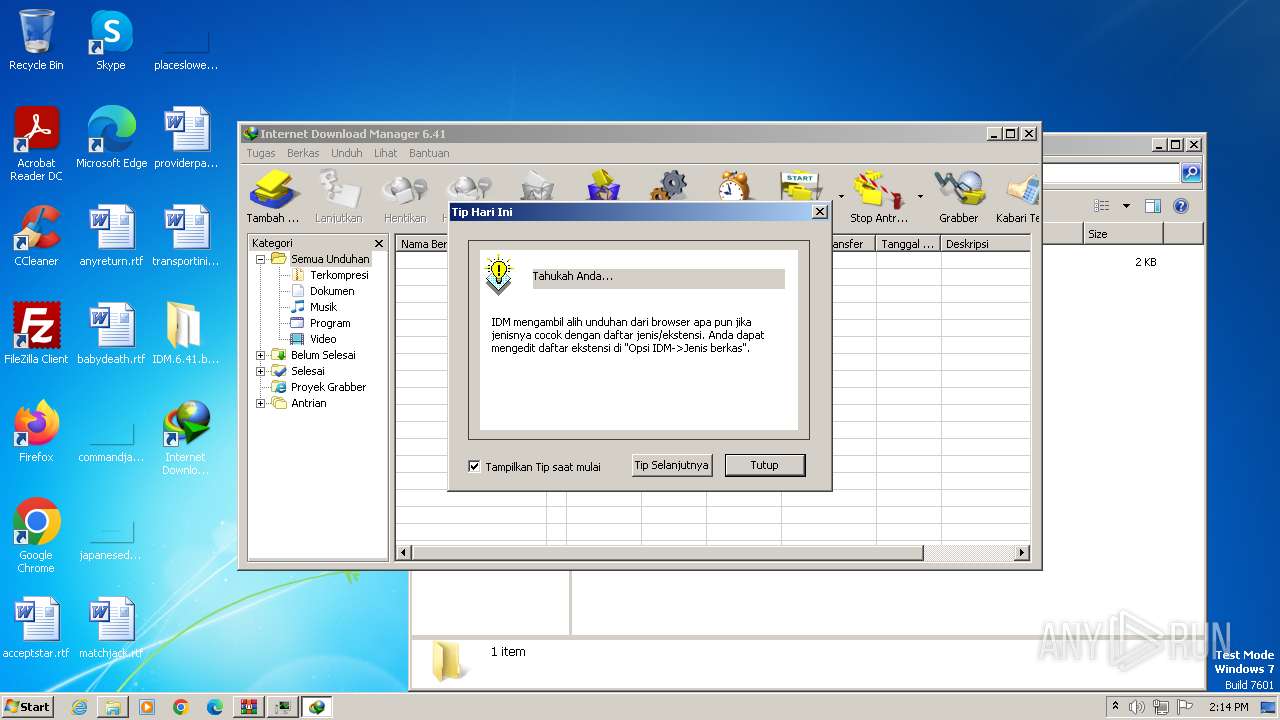The width and height of the screenshot is (1280, 720).
Task: Select the Acrobat Reader DC shortcut
Action: click(x=36, y=144)
